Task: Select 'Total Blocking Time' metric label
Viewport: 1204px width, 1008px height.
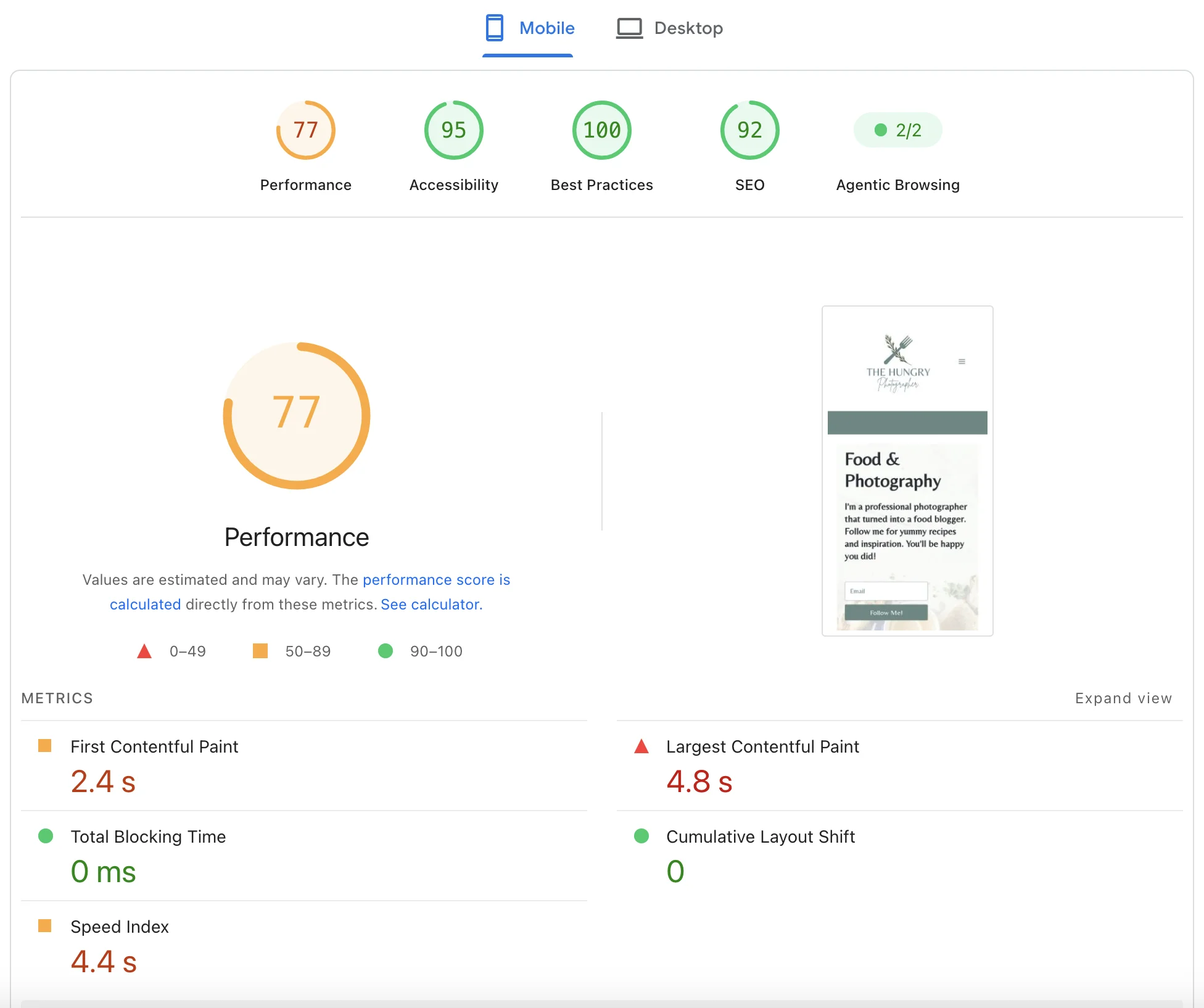Action: 148,837
